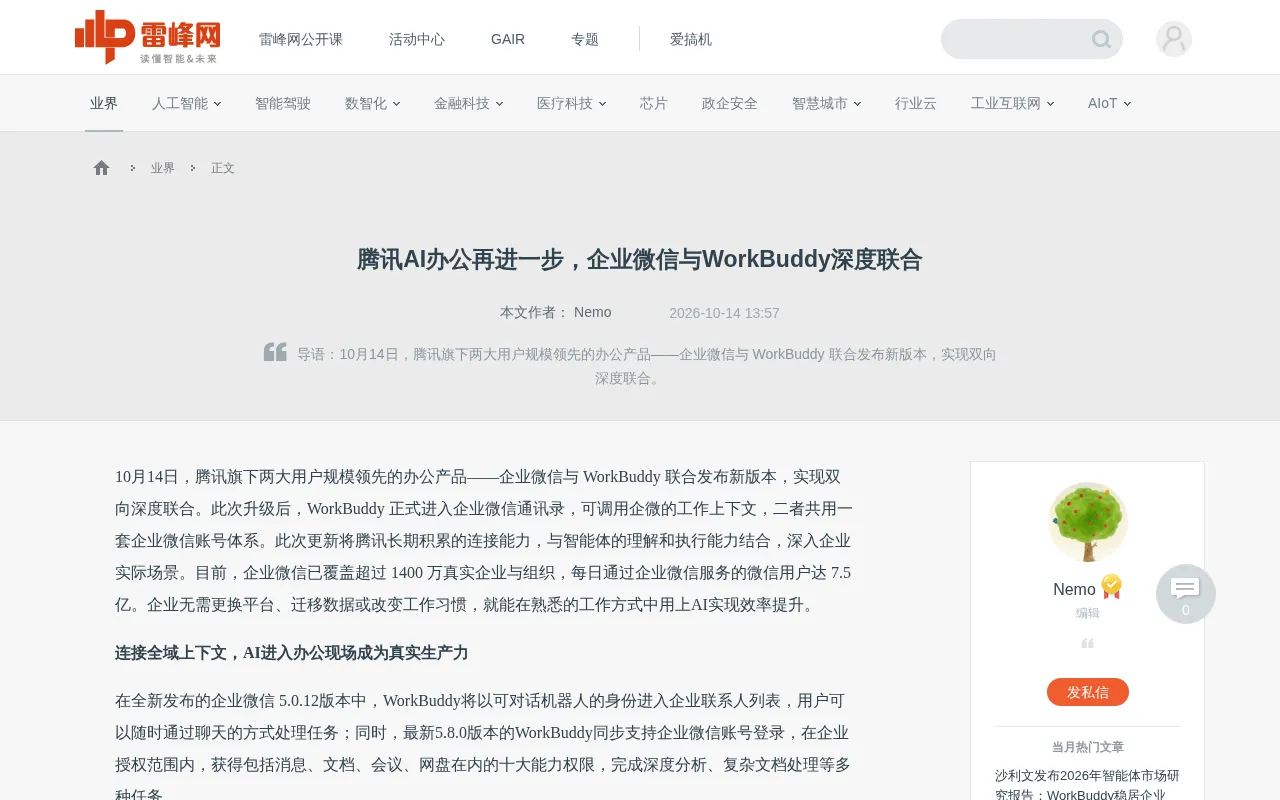
Task: Click the verified badge next to Nemo
Action: (1111, 587)
